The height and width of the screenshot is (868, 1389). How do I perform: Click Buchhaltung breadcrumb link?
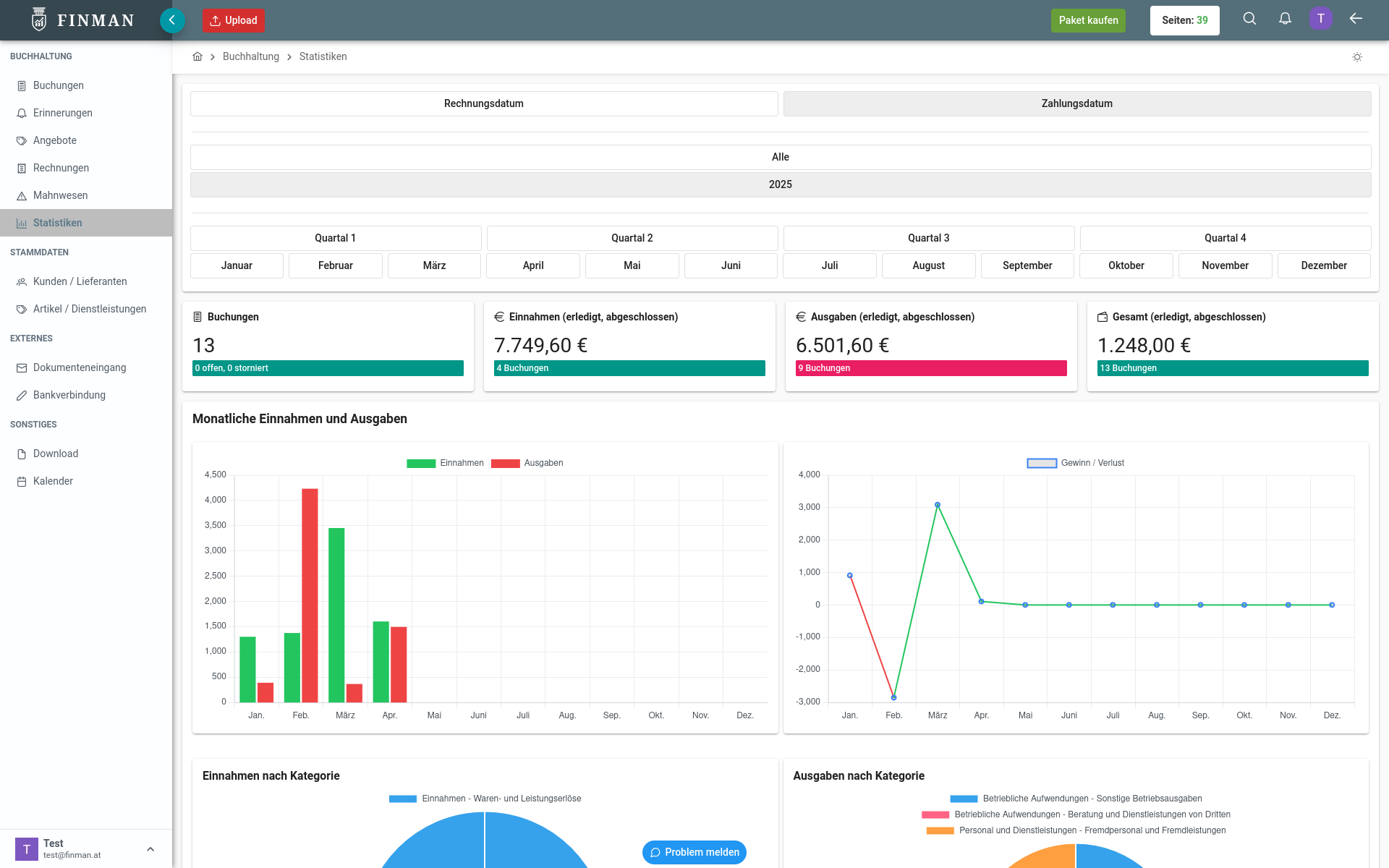tap(251, 56)
